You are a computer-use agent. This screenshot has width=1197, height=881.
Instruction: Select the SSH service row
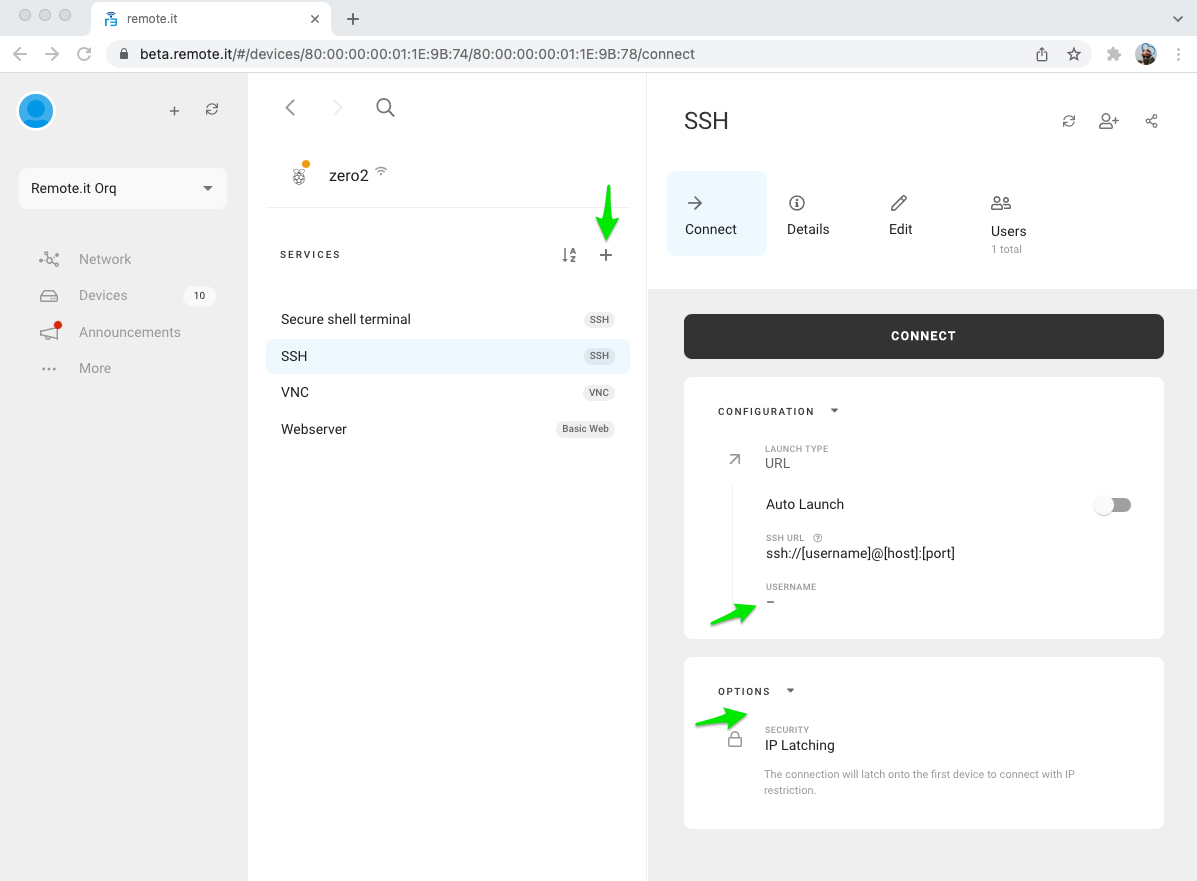click(x=447, y=357)
